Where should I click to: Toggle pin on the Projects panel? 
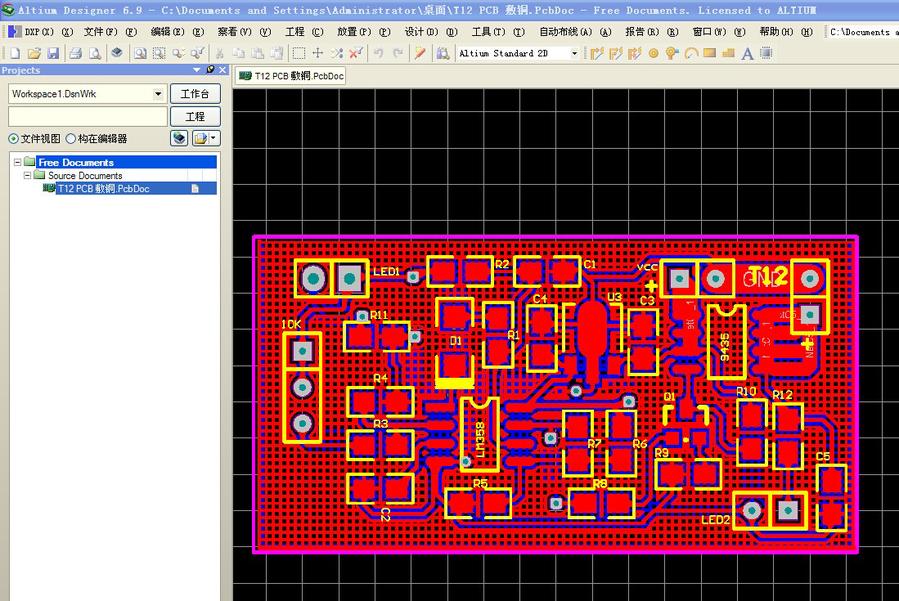(x=210, y=70)
